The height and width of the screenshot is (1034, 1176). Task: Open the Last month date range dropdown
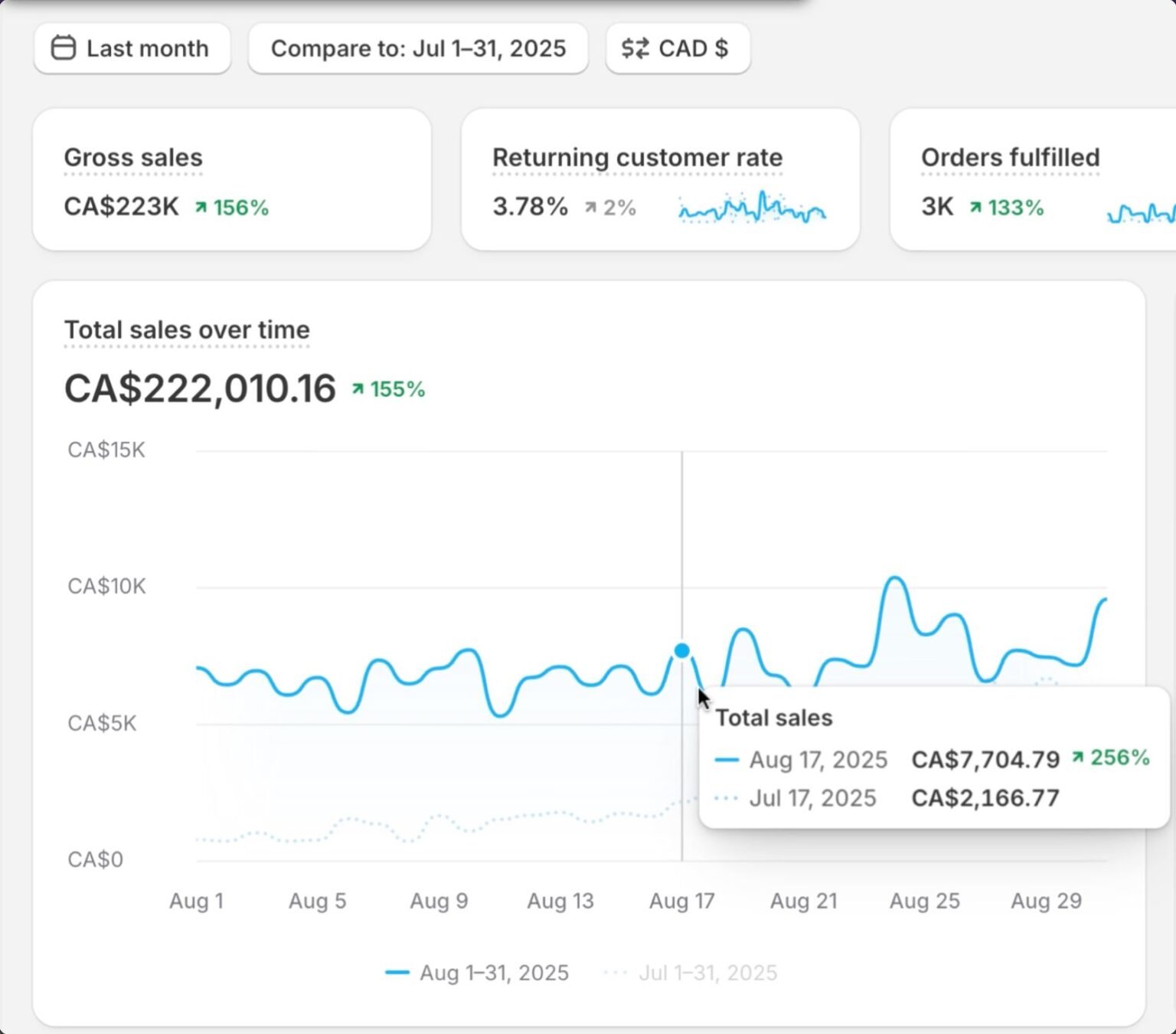[132, 48]
